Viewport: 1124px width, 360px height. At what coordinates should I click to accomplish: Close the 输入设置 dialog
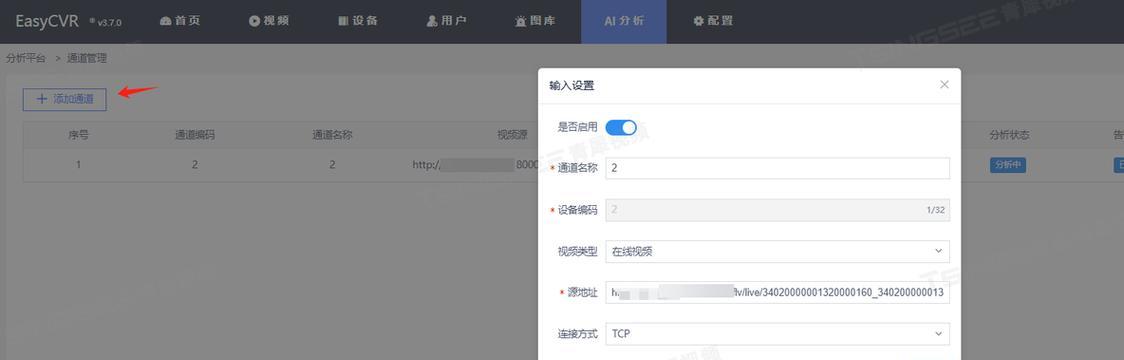[944, 85]
